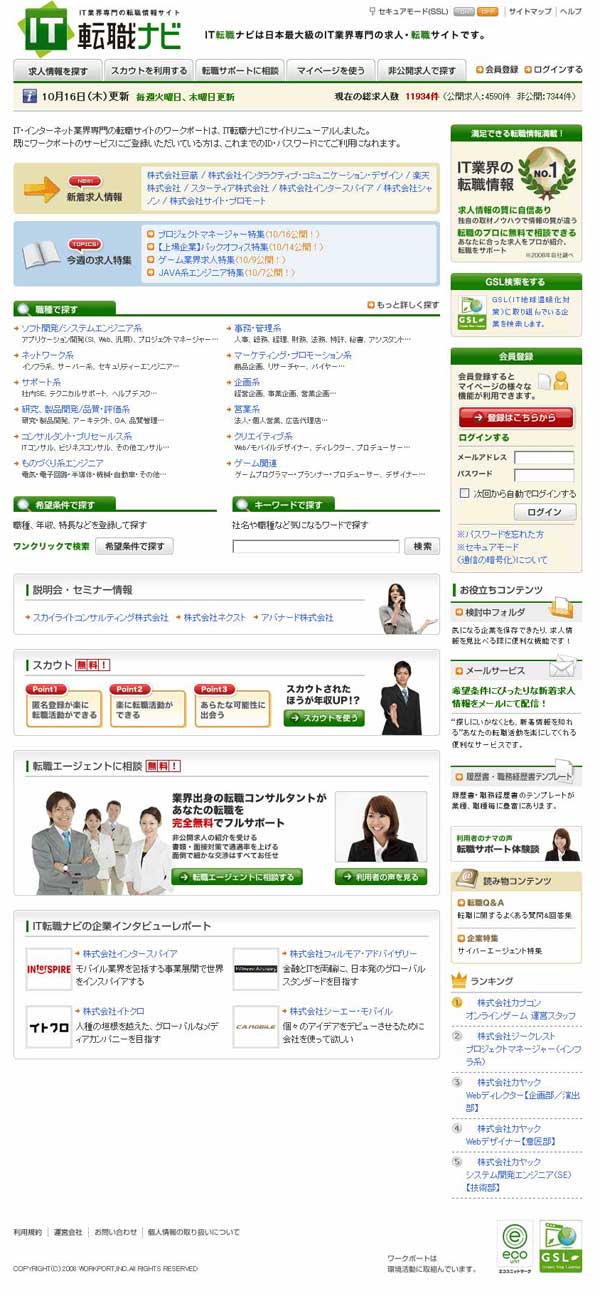Viewport: 600px width, 1296px height.
Task: Click the INSPIRE company logo thumbnail
Action: tap(48, 969)
